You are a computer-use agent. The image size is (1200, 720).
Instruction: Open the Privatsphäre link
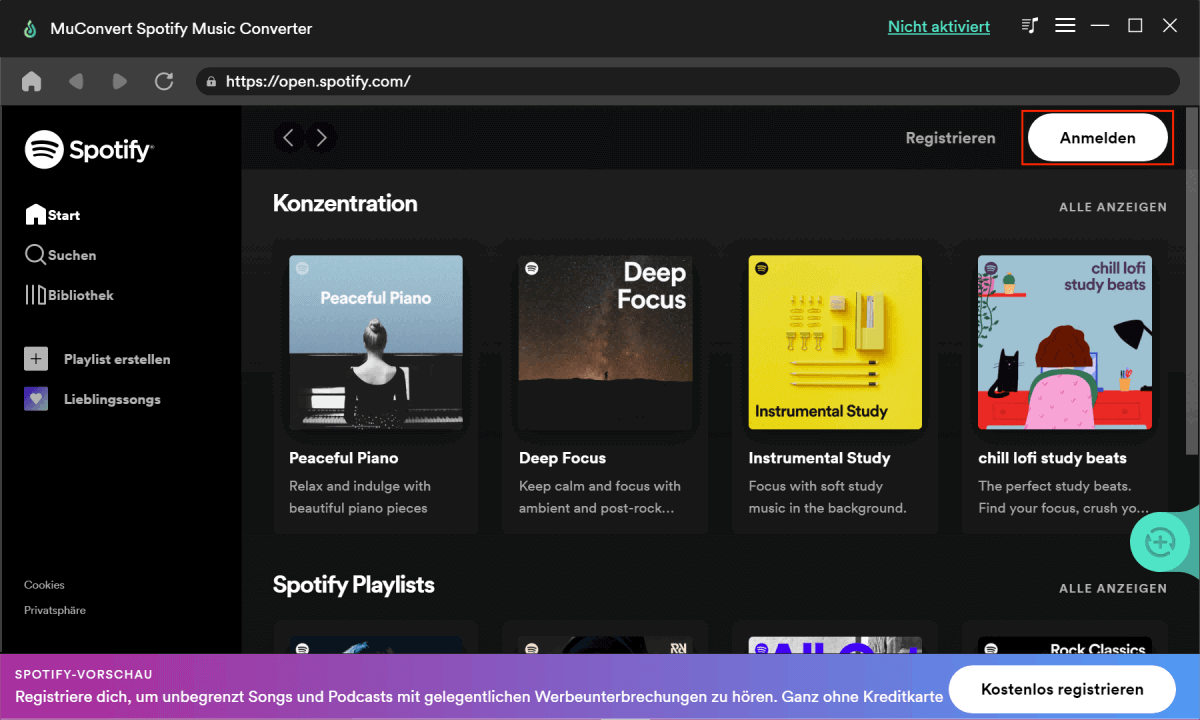55,610
